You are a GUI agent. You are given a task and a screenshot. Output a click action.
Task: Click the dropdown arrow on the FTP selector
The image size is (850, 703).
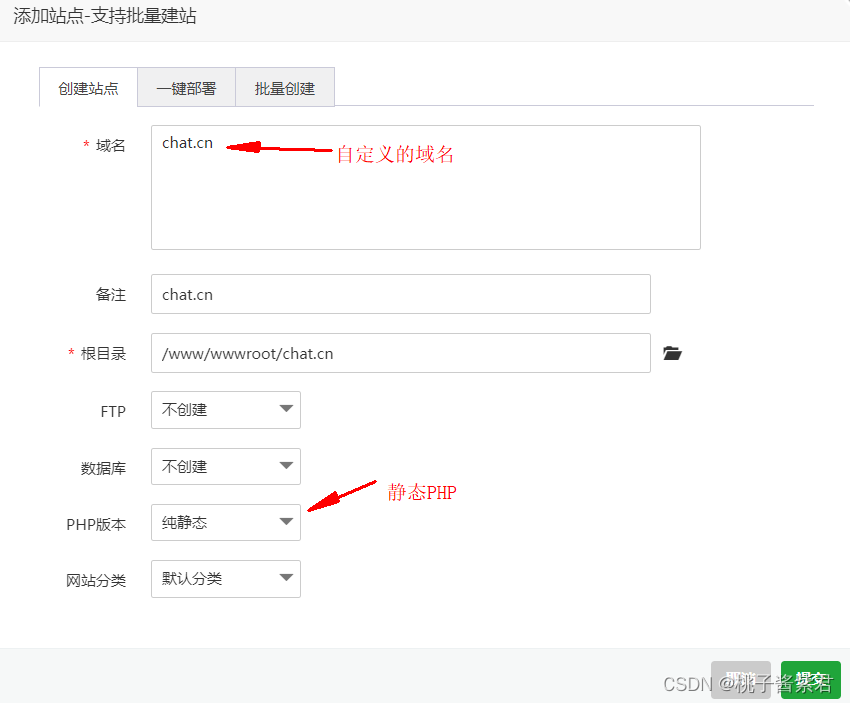pos(284,410)
